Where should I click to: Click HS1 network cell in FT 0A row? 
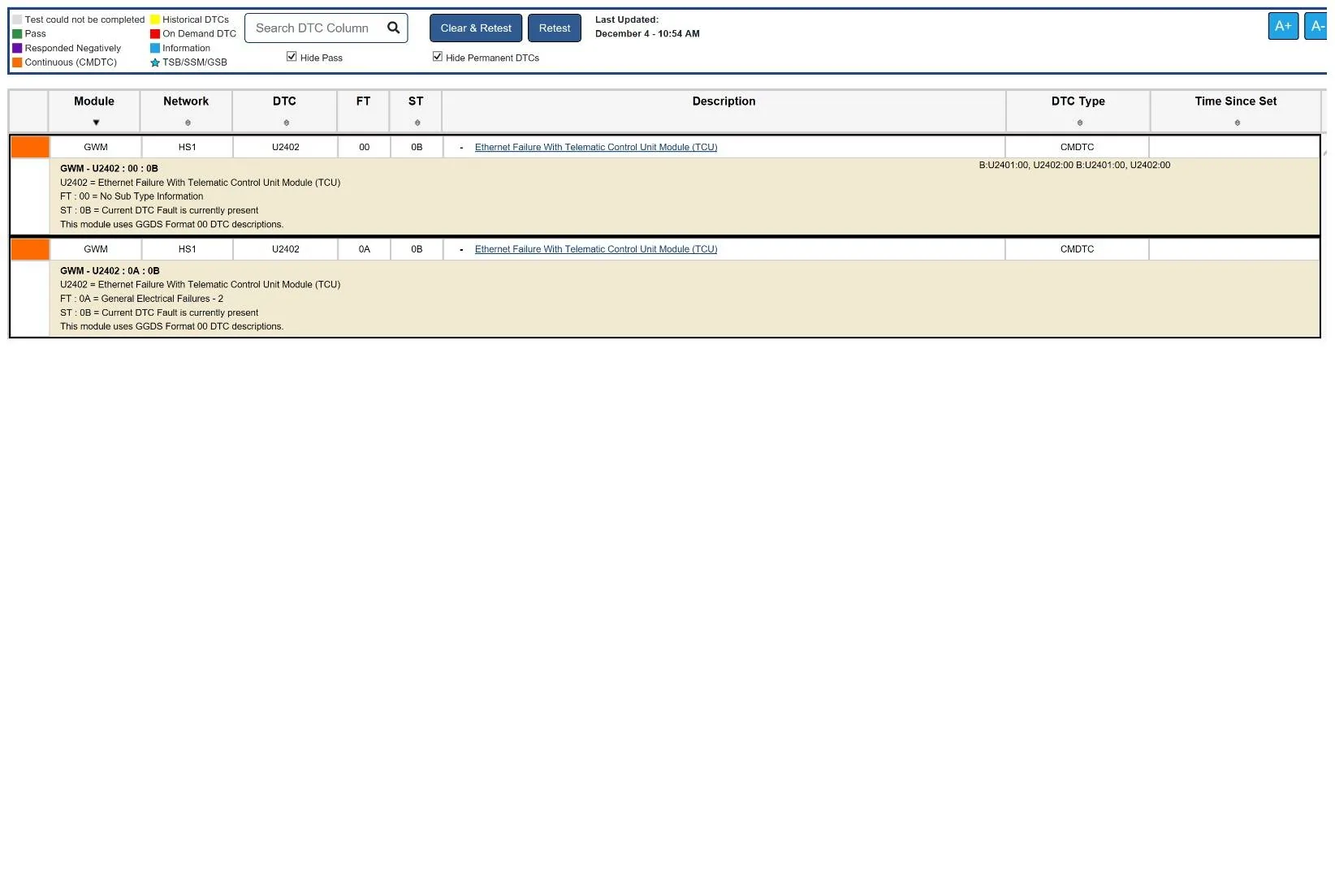pos(187,249)
